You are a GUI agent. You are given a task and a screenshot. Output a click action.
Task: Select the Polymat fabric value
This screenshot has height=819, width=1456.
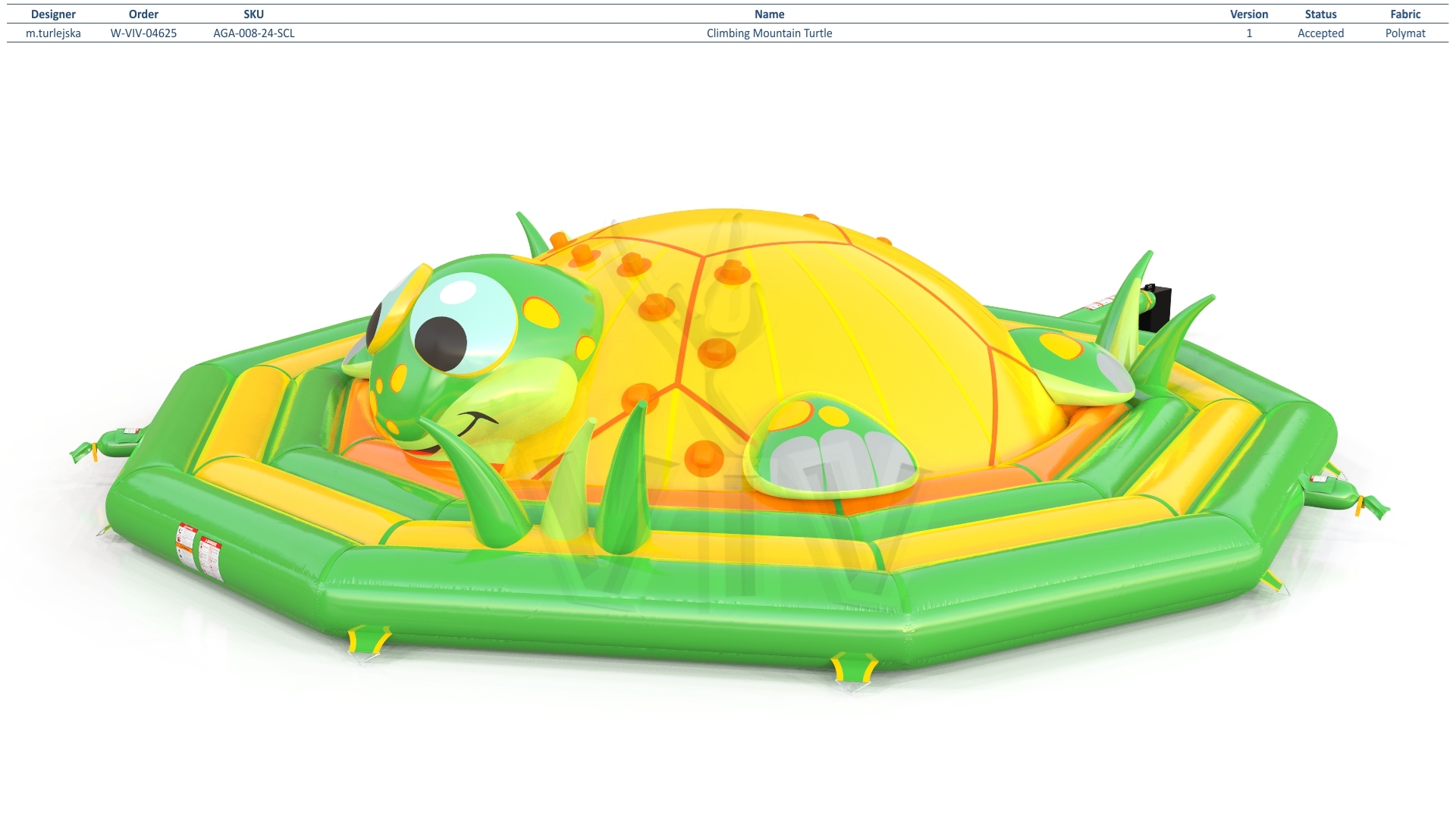(1405, 33)
